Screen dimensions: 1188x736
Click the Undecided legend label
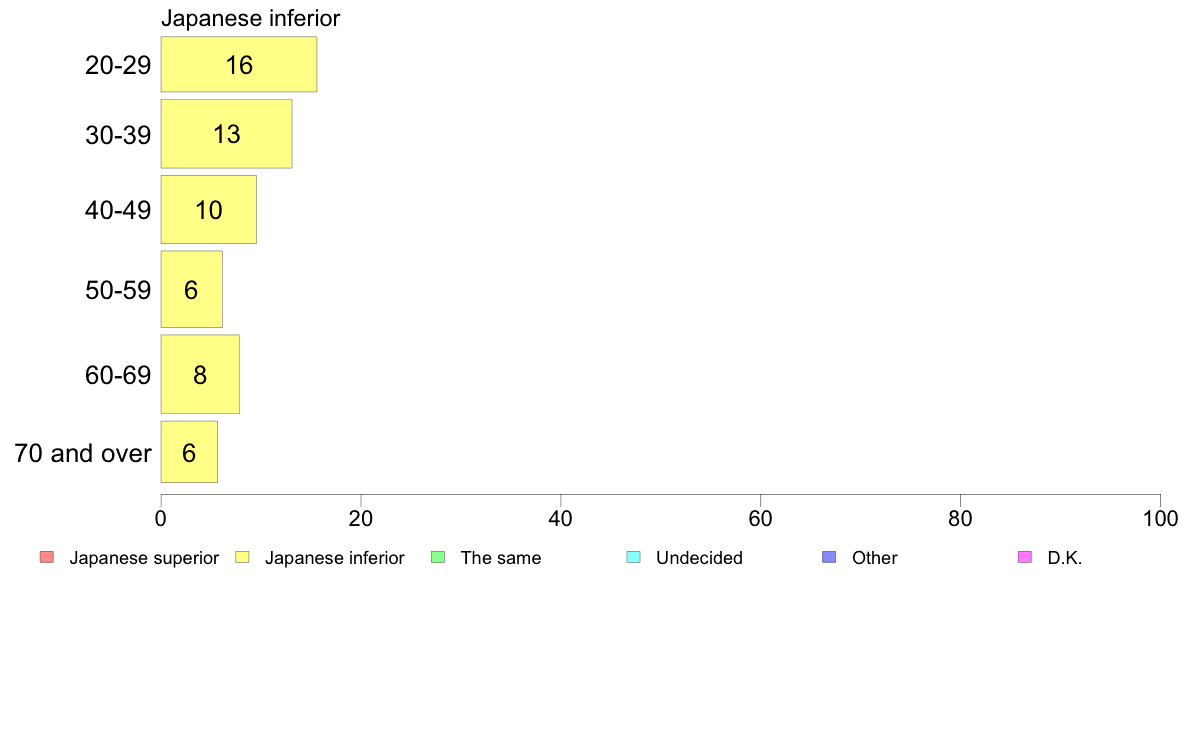[699, 558]
